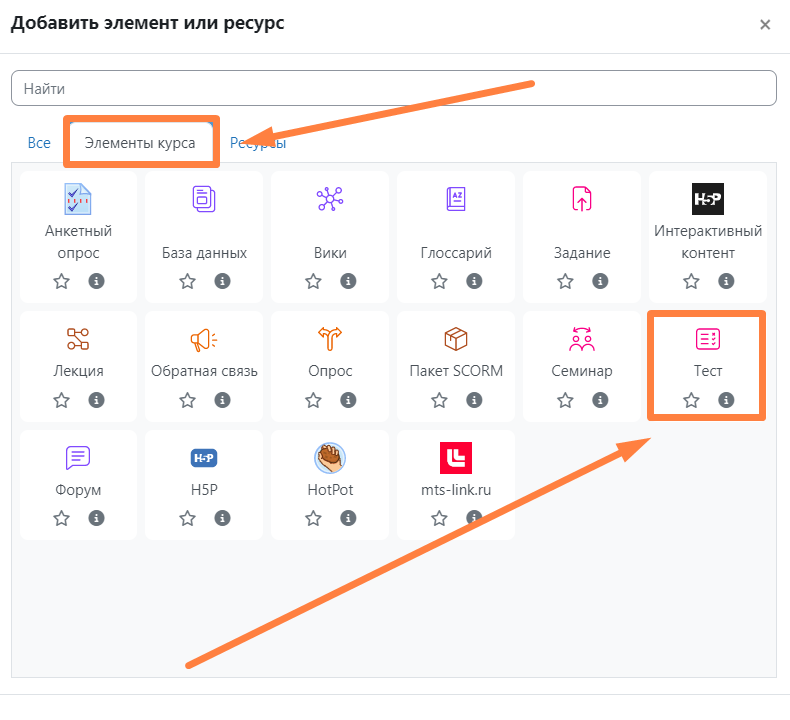Mark Семинар as a starred activity

[x=565, y=400]
